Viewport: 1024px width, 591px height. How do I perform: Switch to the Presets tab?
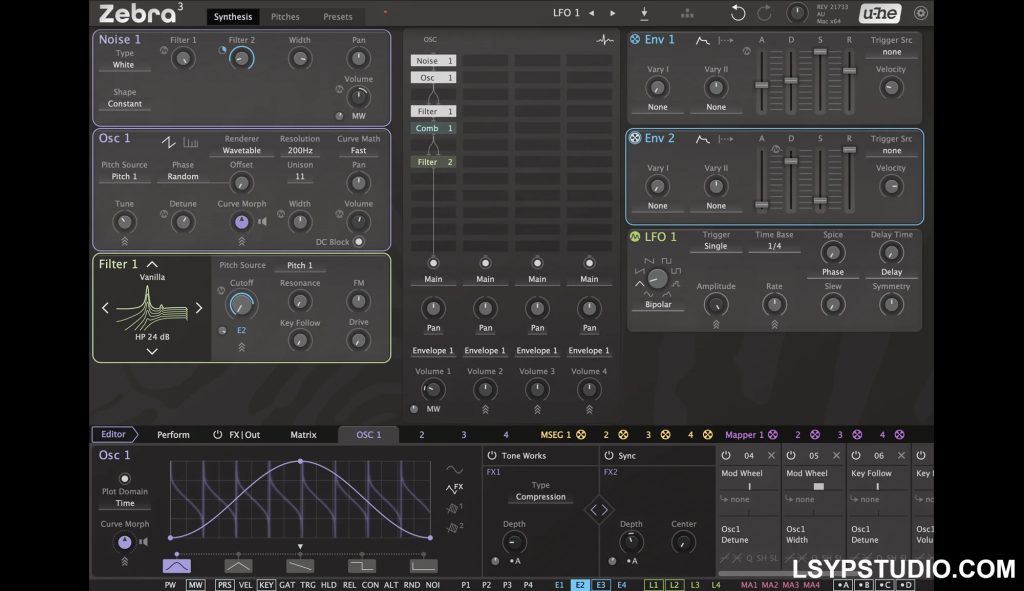tap(337, 17)
